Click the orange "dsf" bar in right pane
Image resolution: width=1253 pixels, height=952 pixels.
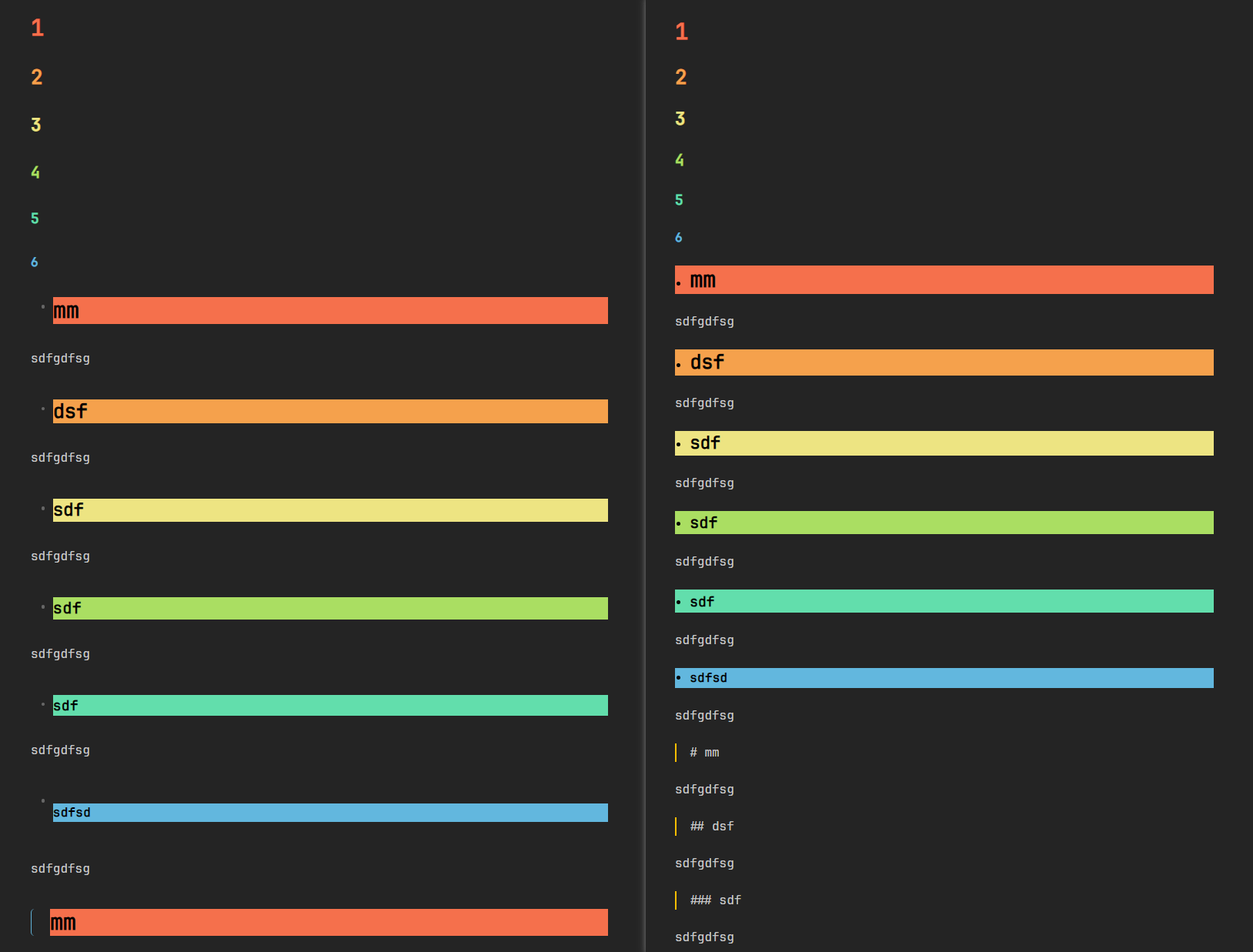[x=944, y=362]
